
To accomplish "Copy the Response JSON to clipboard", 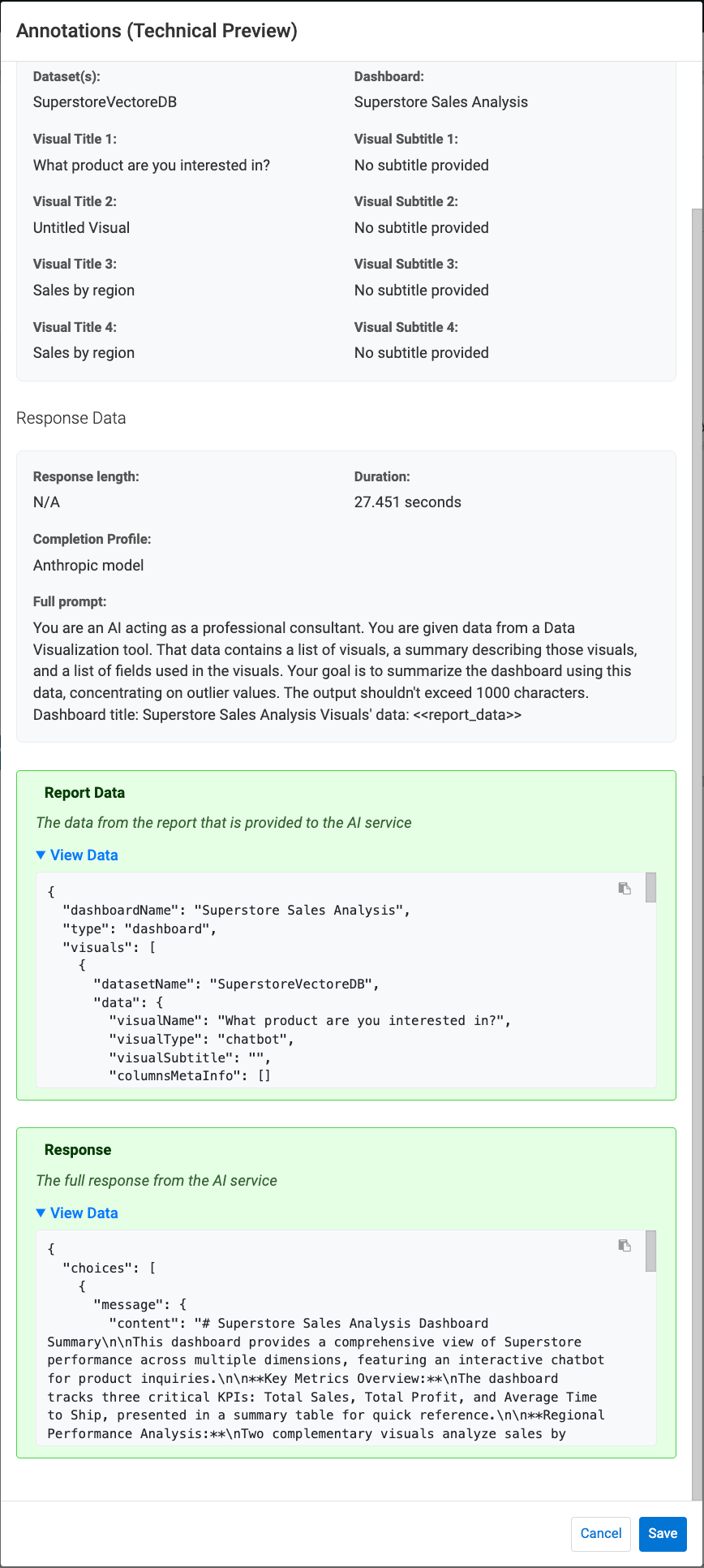I will (x=625, y=1246).
